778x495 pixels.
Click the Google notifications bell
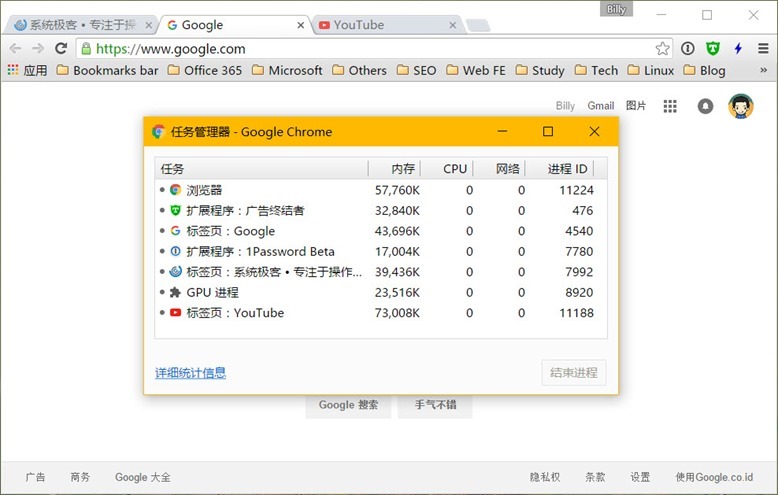coord(705,106)
